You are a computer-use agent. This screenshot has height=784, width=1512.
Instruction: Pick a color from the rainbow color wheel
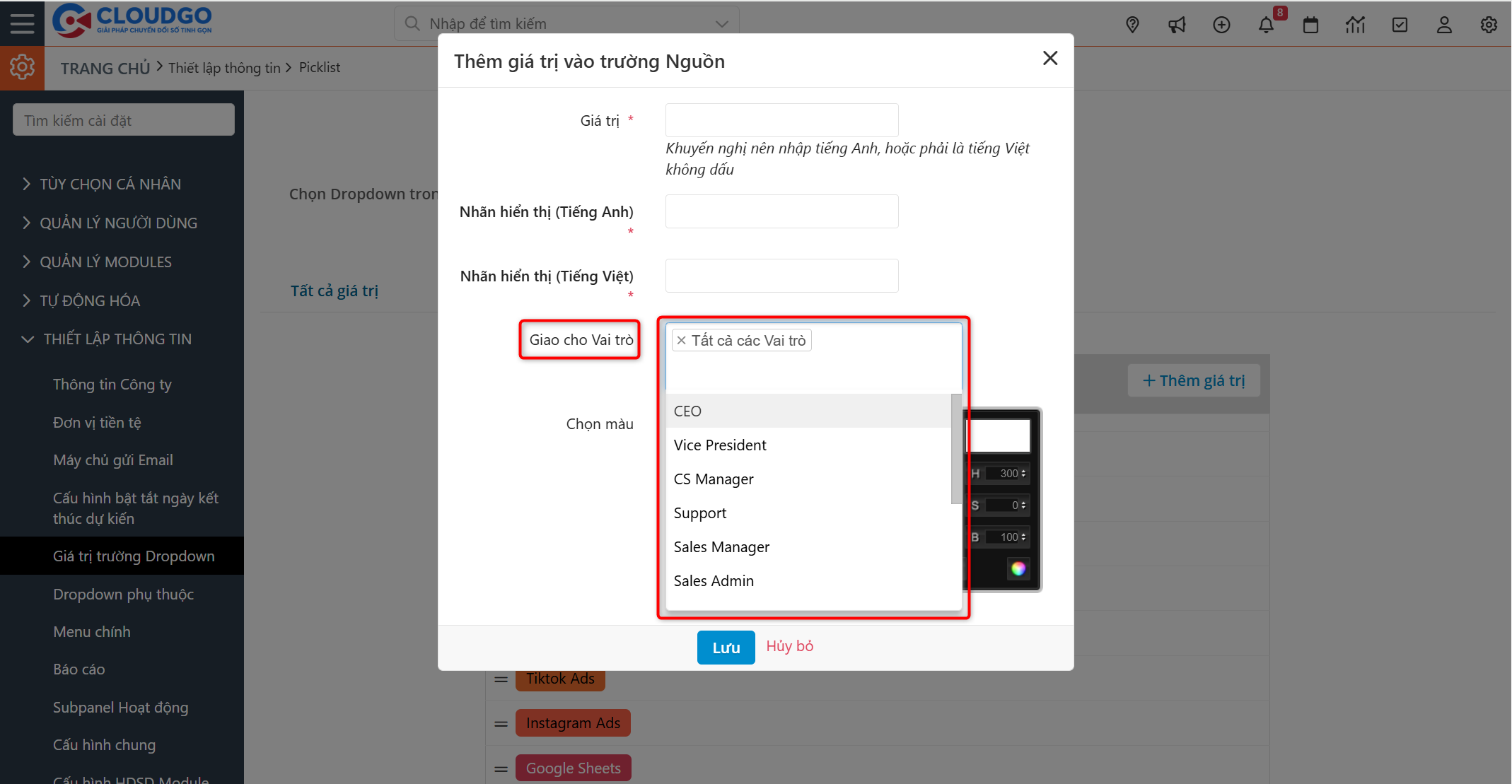1018,569
